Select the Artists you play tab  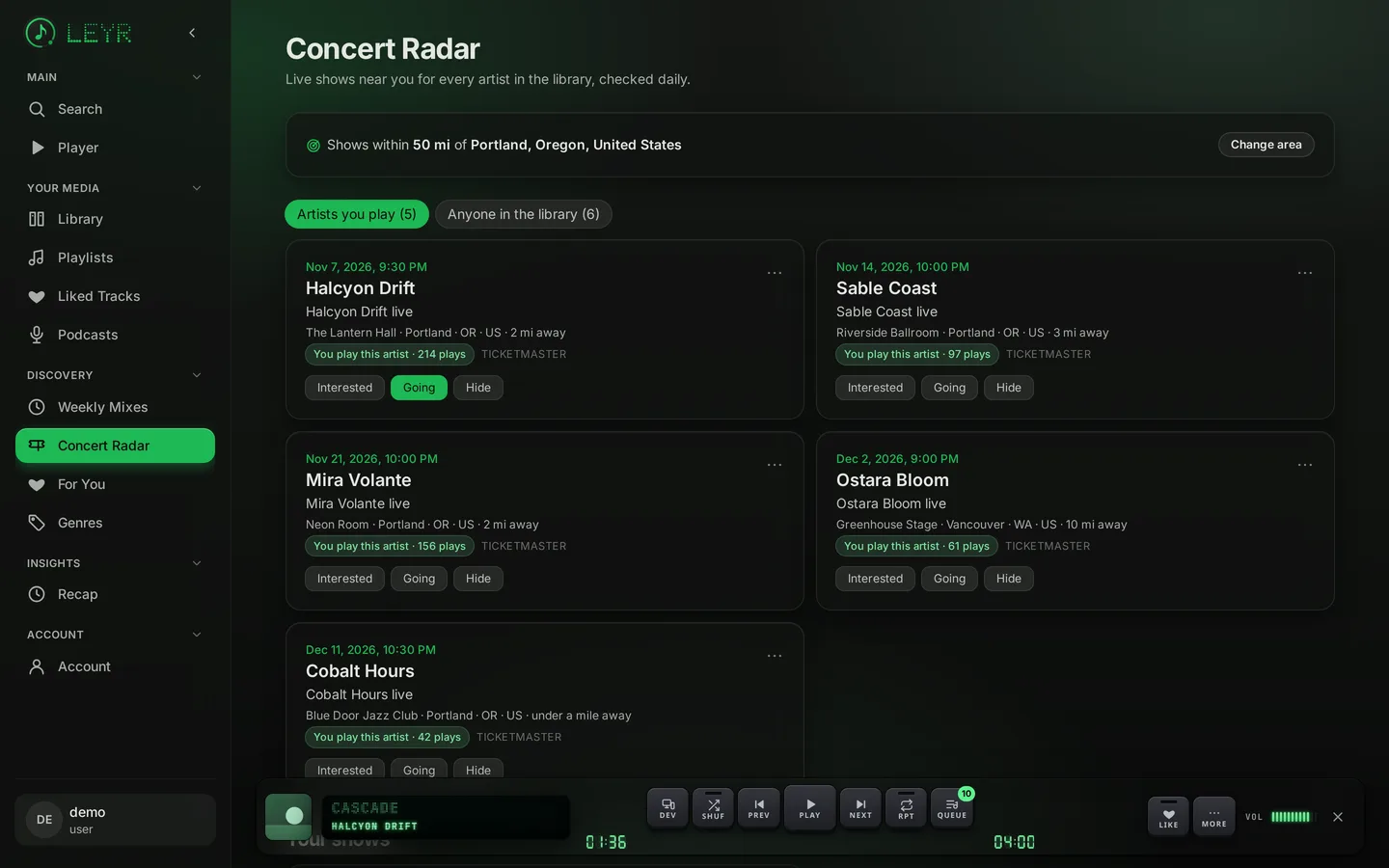coord(357,214)
